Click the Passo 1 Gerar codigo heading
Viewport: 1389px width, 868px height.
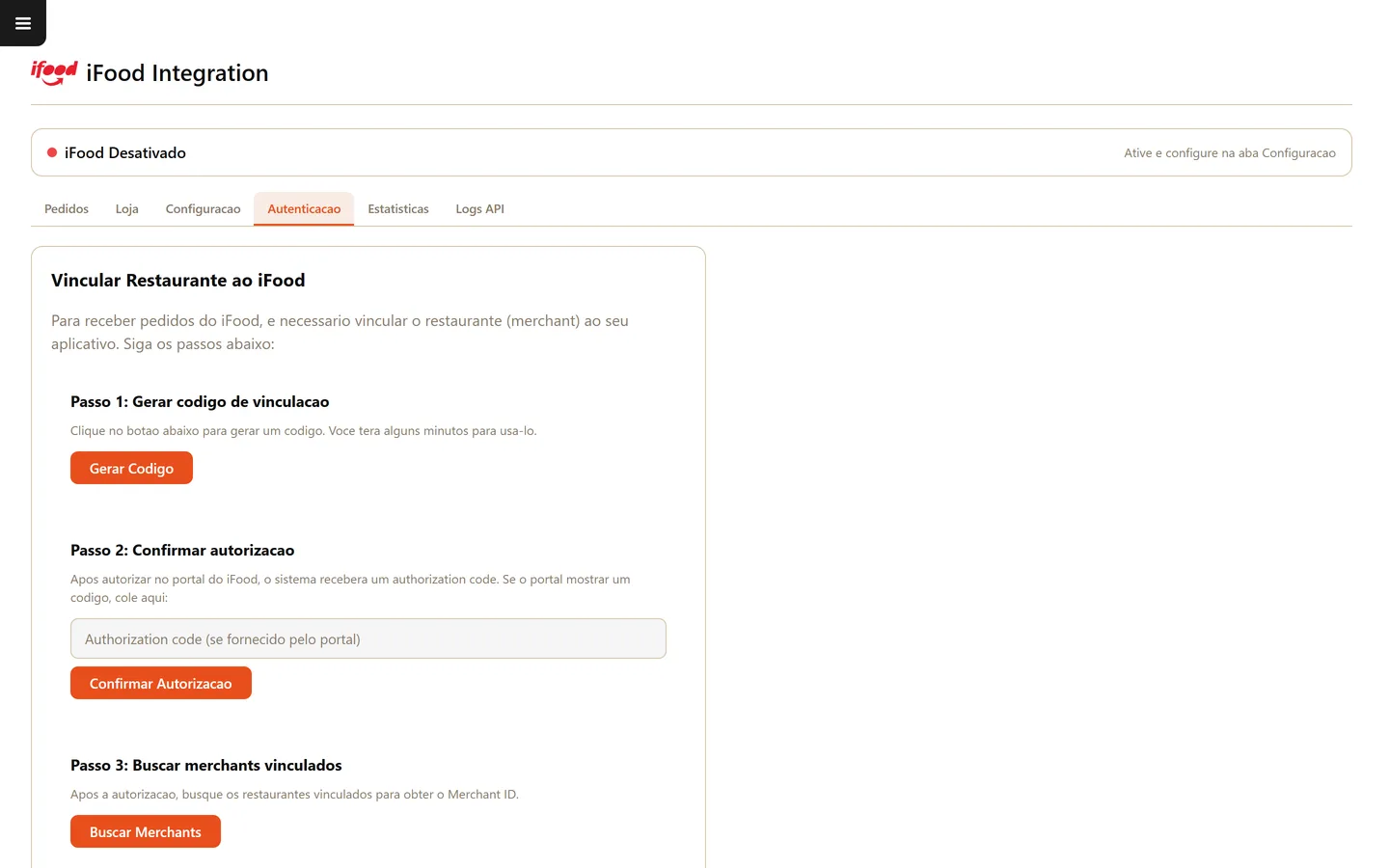tap(200, 402)
